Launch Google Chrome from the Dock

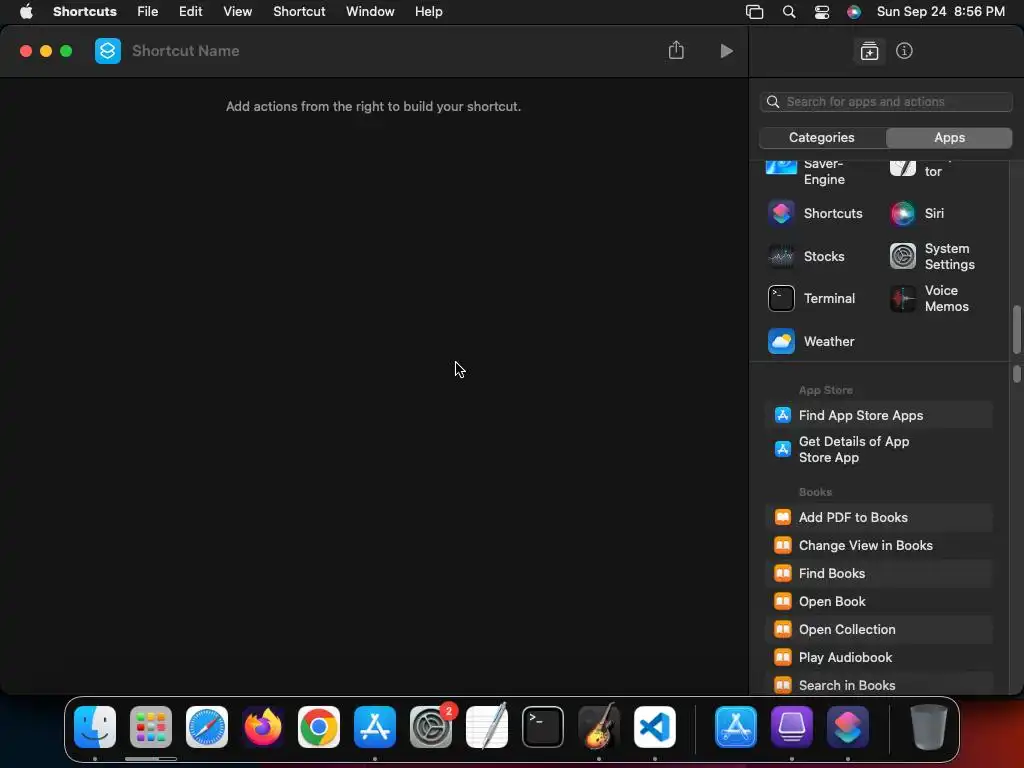click(x=319, y=727)
